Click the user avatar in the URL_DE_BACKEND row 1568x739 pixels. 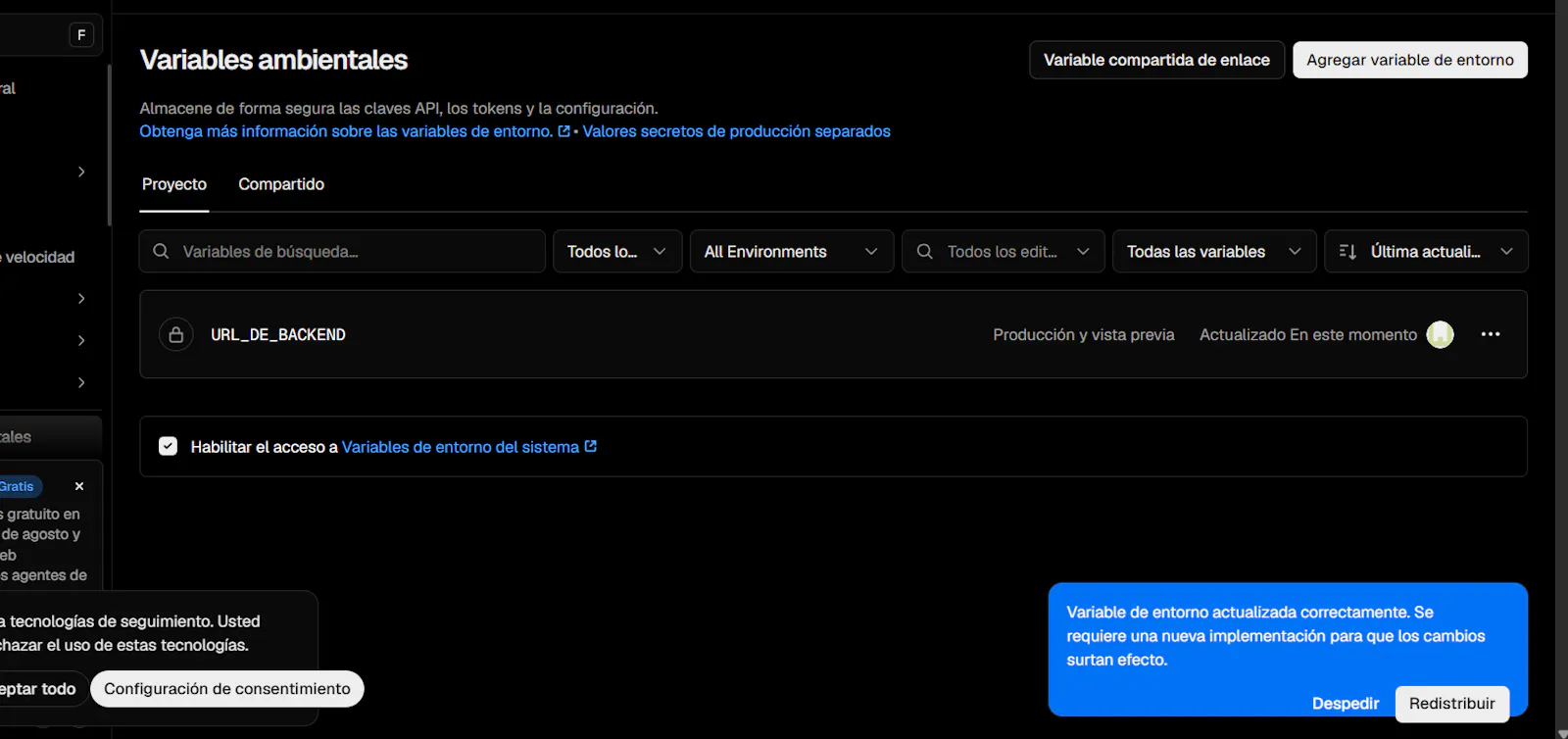1440,334
